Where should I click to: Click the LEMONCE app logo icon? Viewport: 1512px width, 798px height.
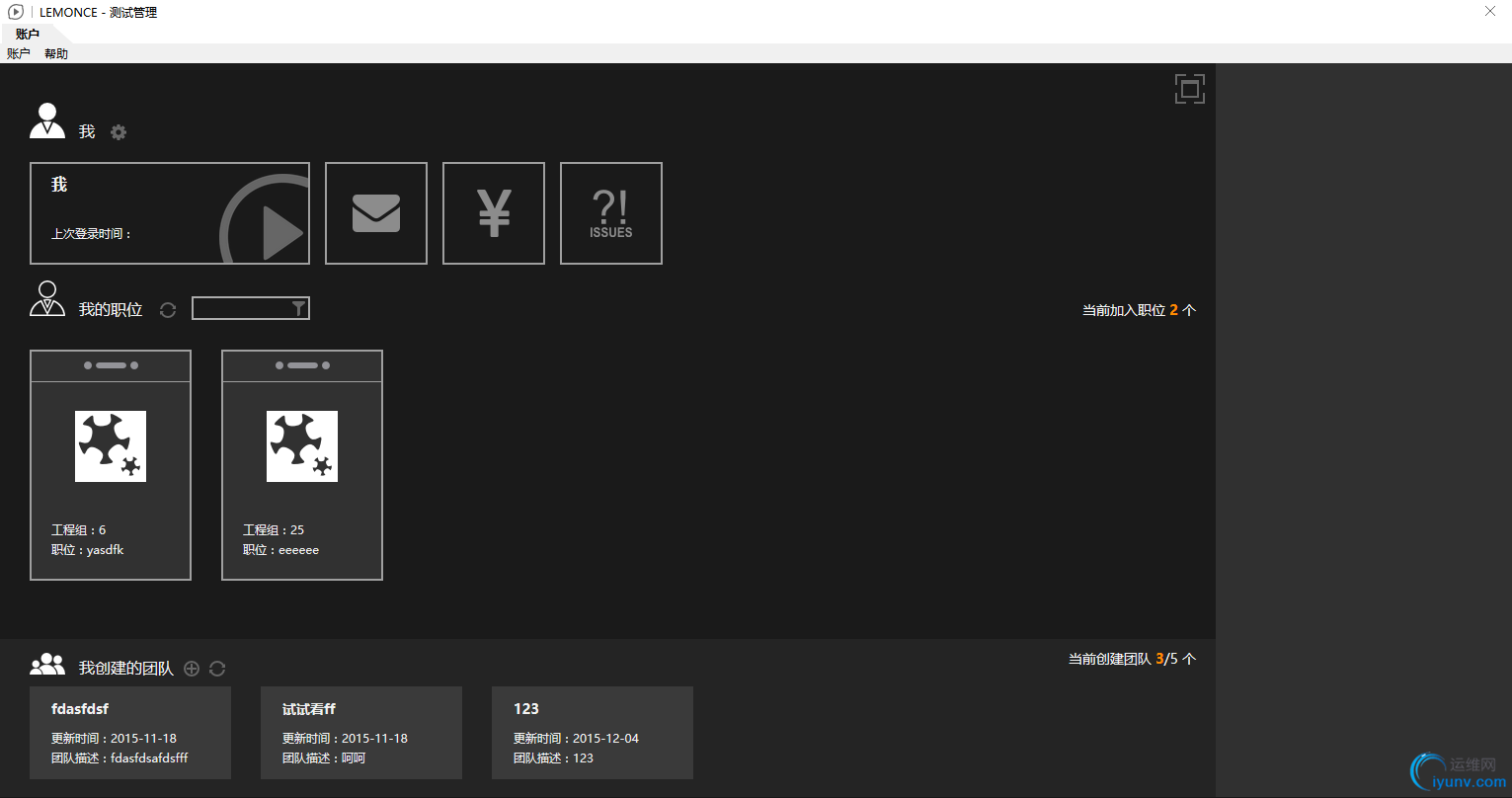[x=16, y=12]
